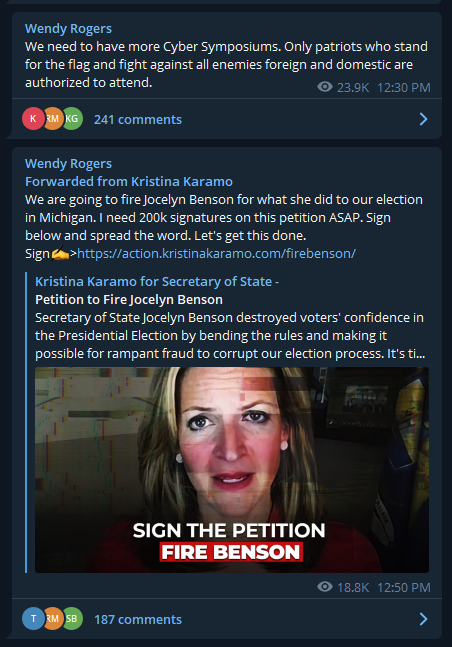
Task: Select the green SB commenter avatar
Action: (x=73, y=619)
